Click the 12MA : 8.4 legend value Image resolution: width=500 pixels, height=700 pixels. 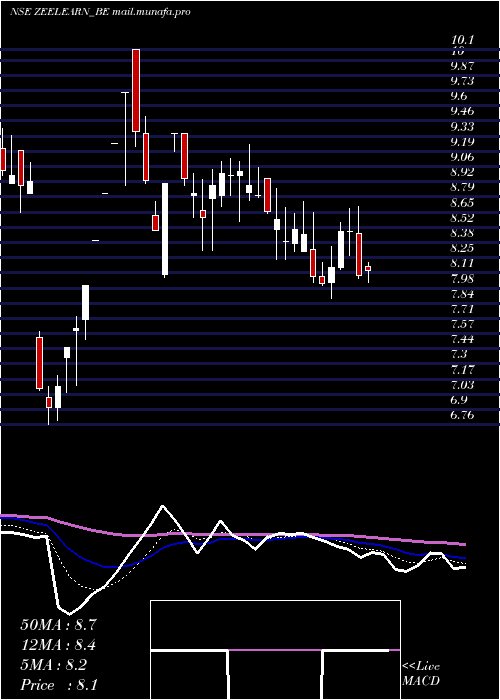[x=58, y=645]
